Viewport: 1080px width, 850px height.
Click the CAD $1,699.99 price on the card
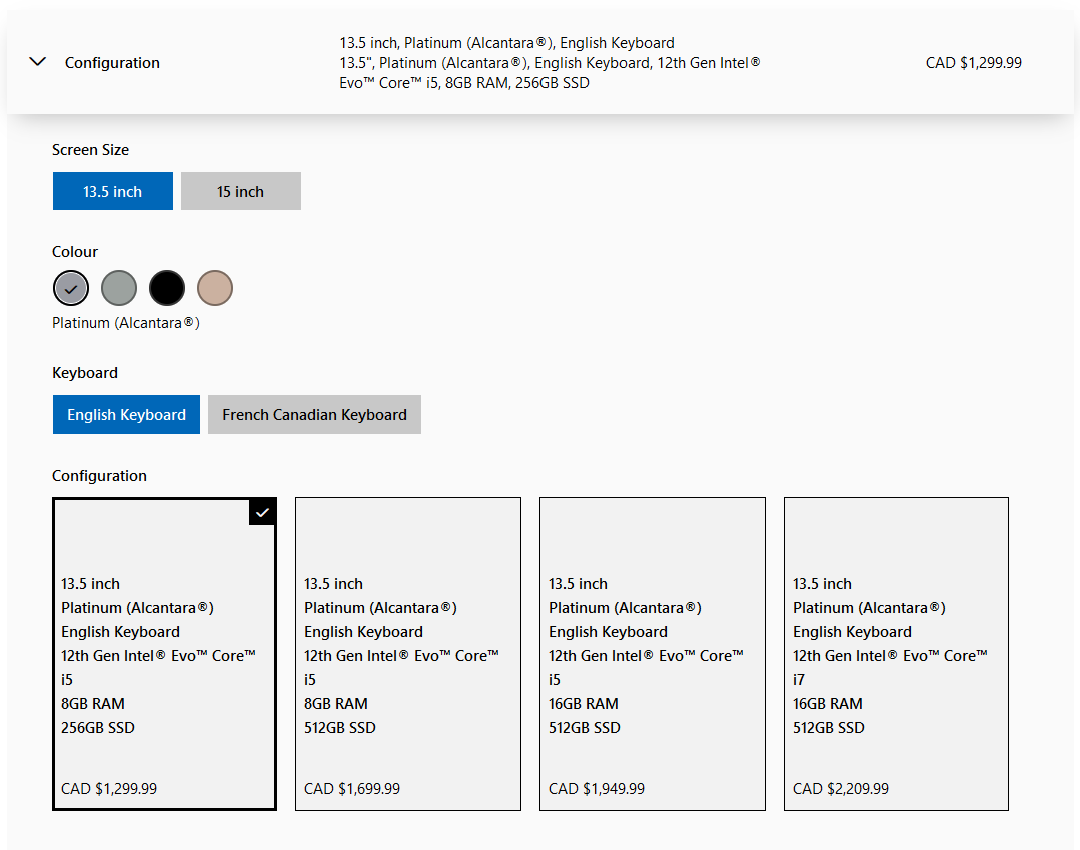tap(352, 789)
